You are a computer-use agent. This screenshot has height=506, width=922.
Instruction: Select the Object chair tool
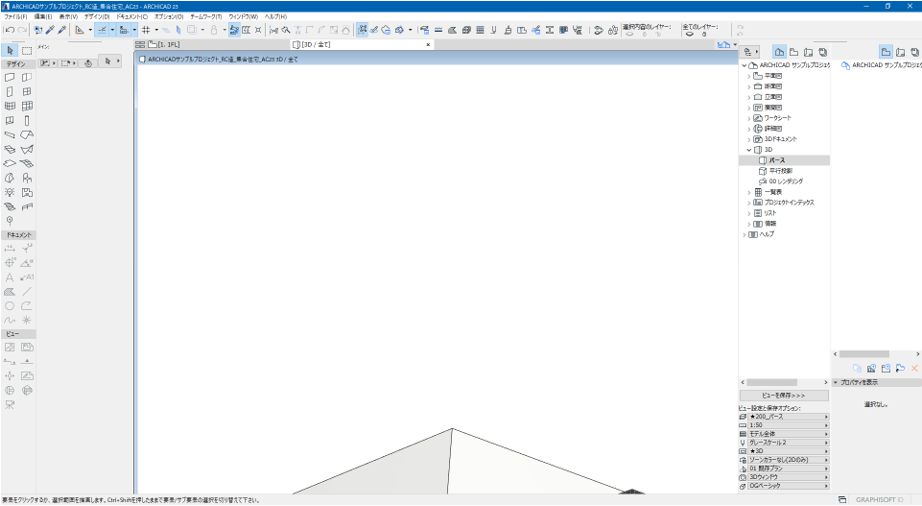(x=27, y=178)
